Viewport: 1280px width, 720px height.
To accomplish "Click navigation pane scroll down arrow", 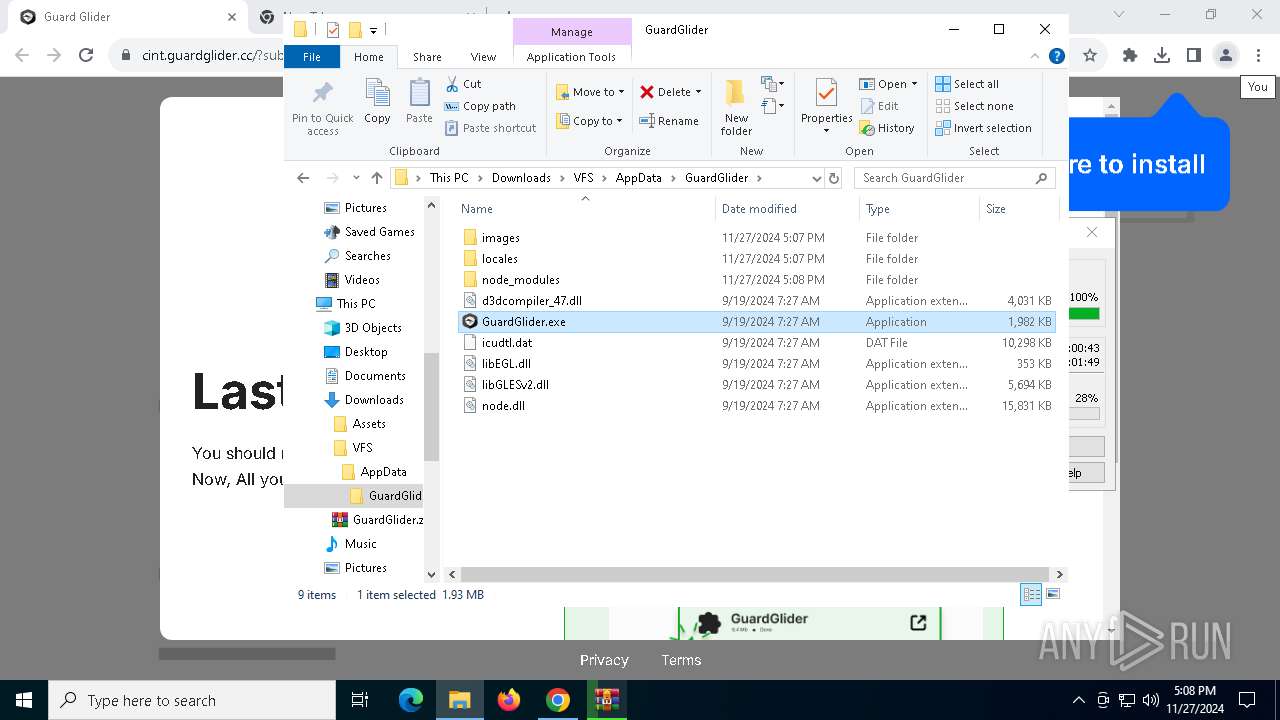I will 431,574.
